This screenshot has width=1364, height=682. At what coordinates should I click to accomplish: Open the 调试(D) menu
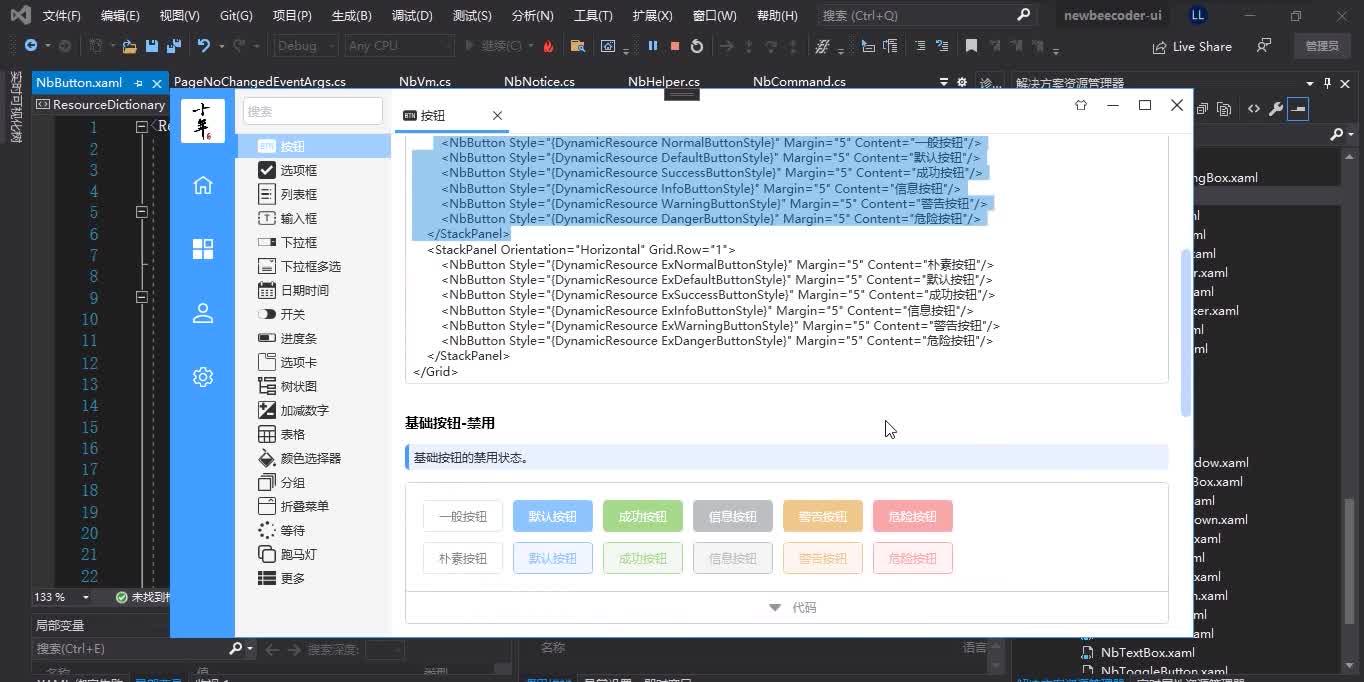coord(410,15)
